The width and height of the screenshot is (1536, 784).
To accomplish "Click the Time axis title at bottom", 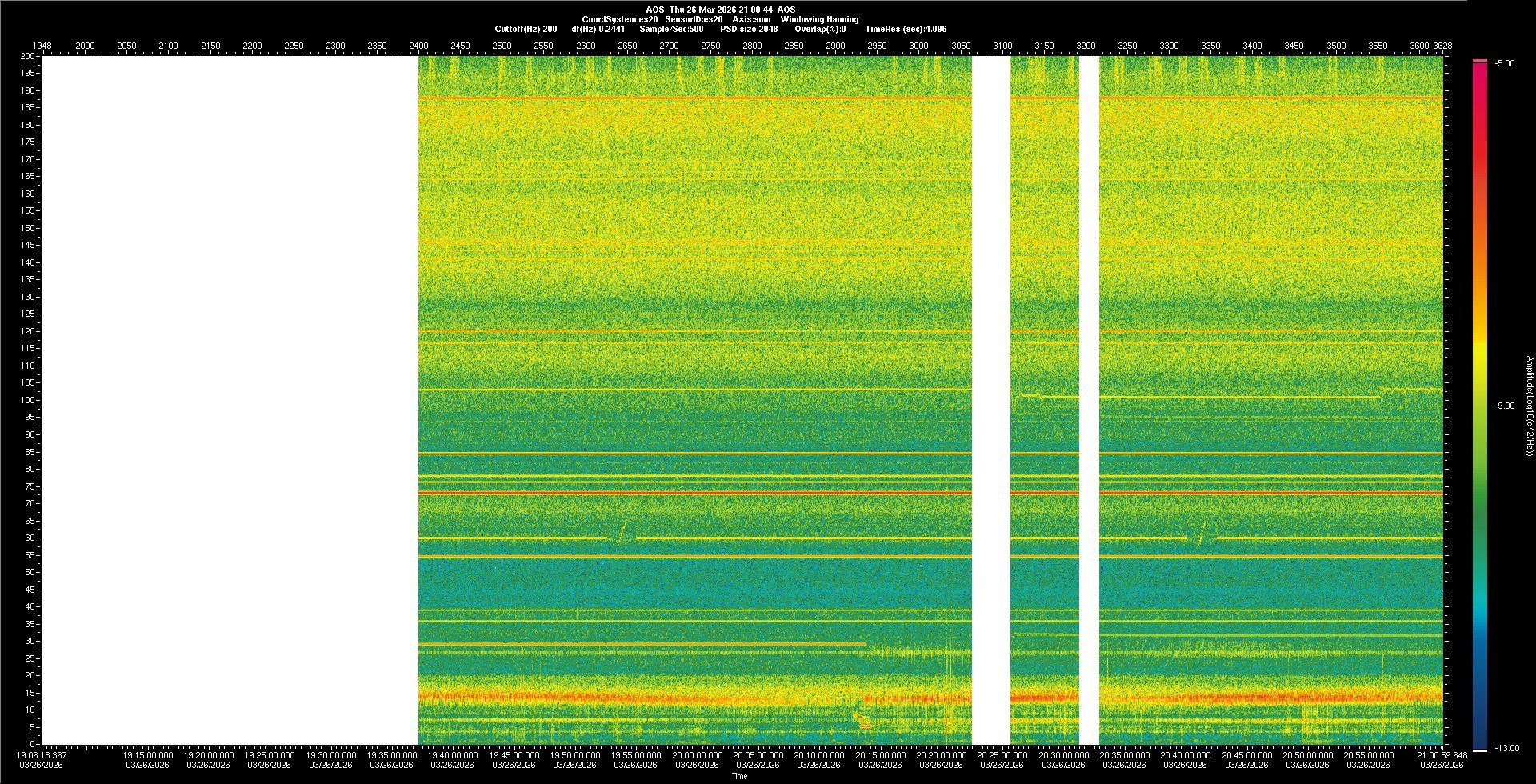I will 739,776.
